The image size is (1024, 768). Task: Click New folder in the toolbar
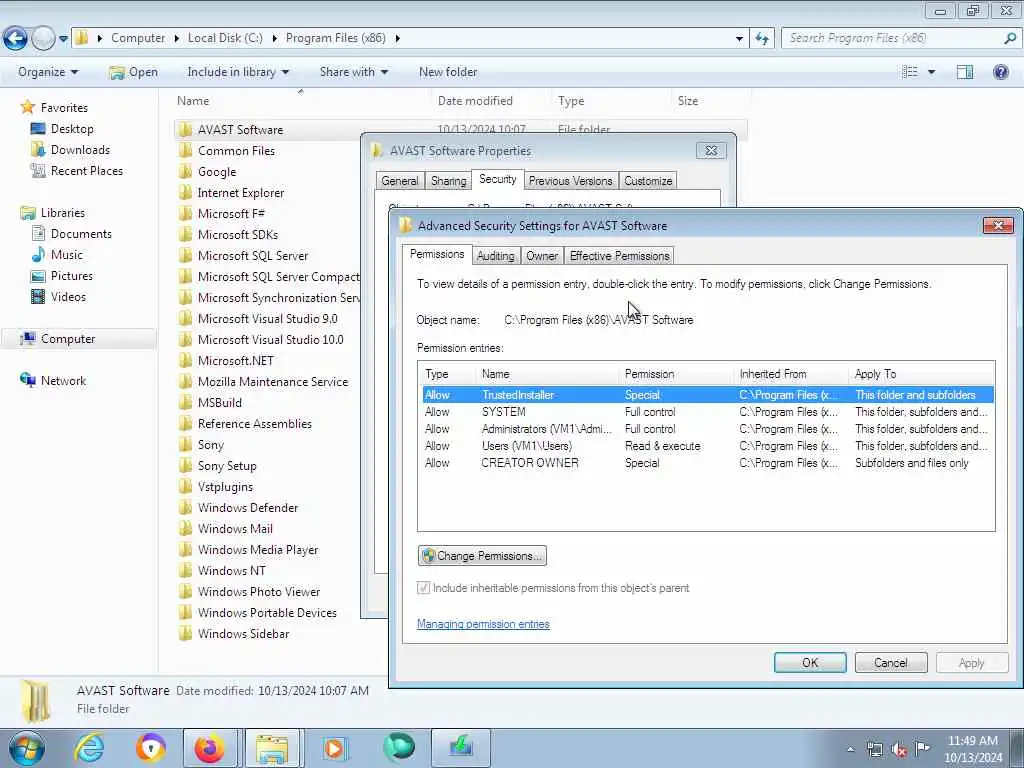(448, 72)
